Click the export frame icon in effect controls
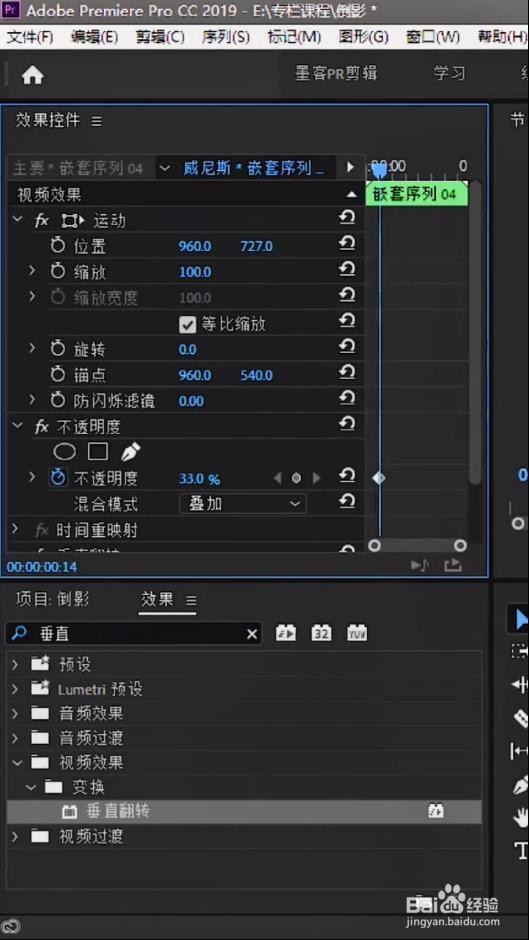 tap(453, 565)
